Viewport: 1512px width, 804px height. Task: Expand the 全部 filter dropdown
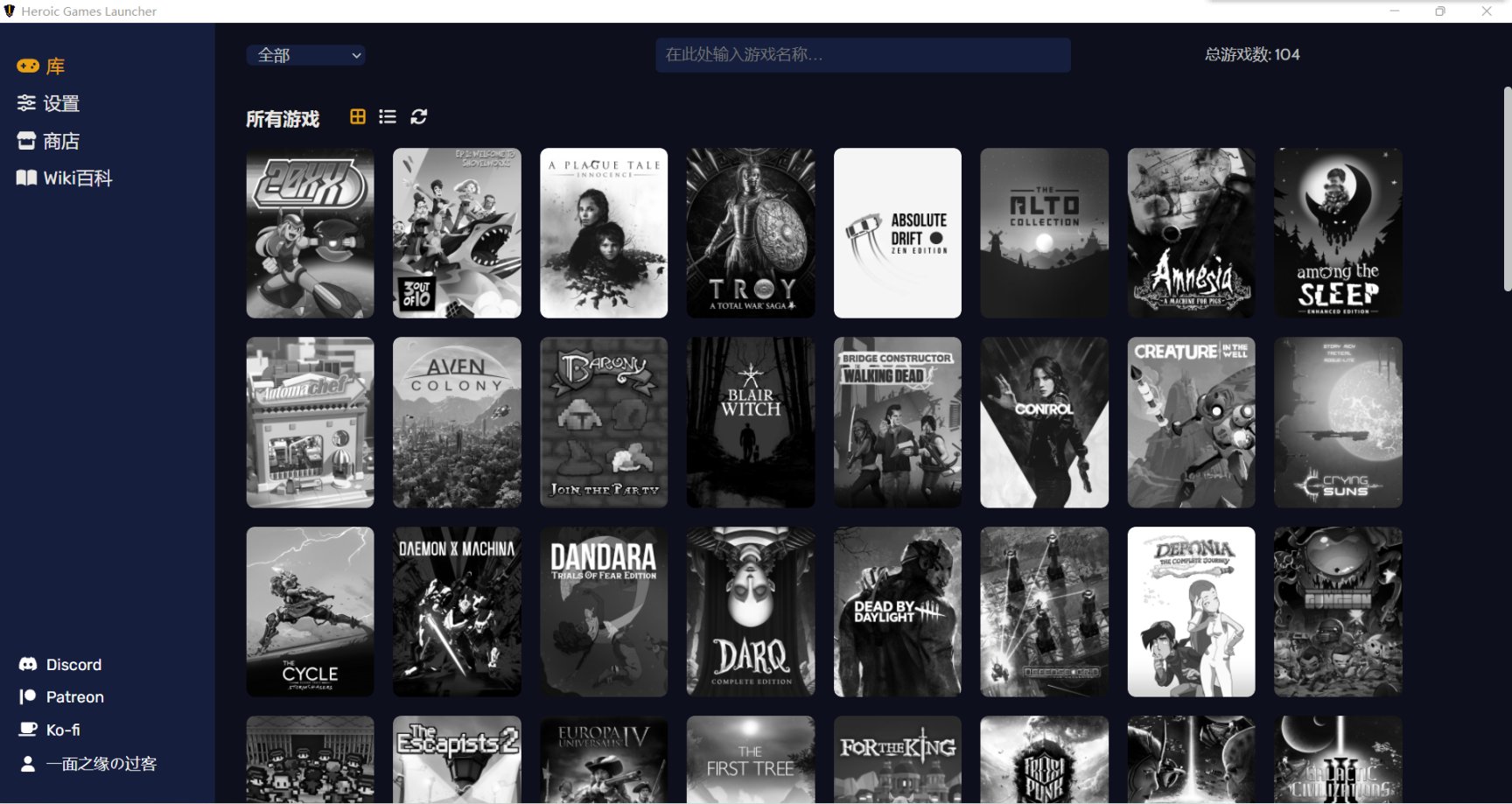pyautogui.click(x=305, y=55)
